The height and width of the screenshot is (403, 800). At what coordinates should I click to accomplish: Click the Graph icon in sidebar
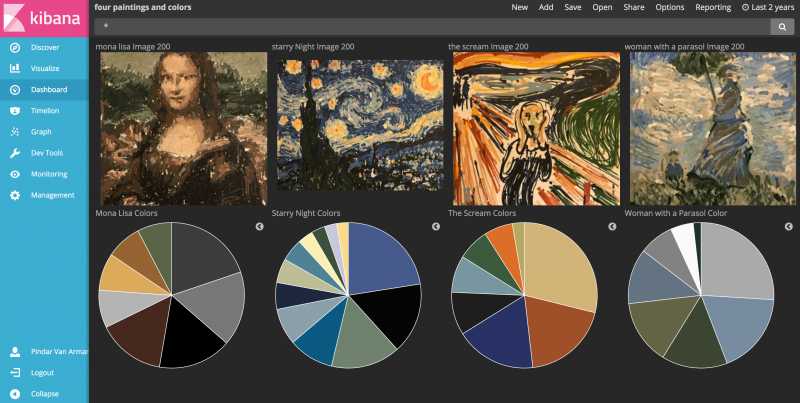[15, 132]
